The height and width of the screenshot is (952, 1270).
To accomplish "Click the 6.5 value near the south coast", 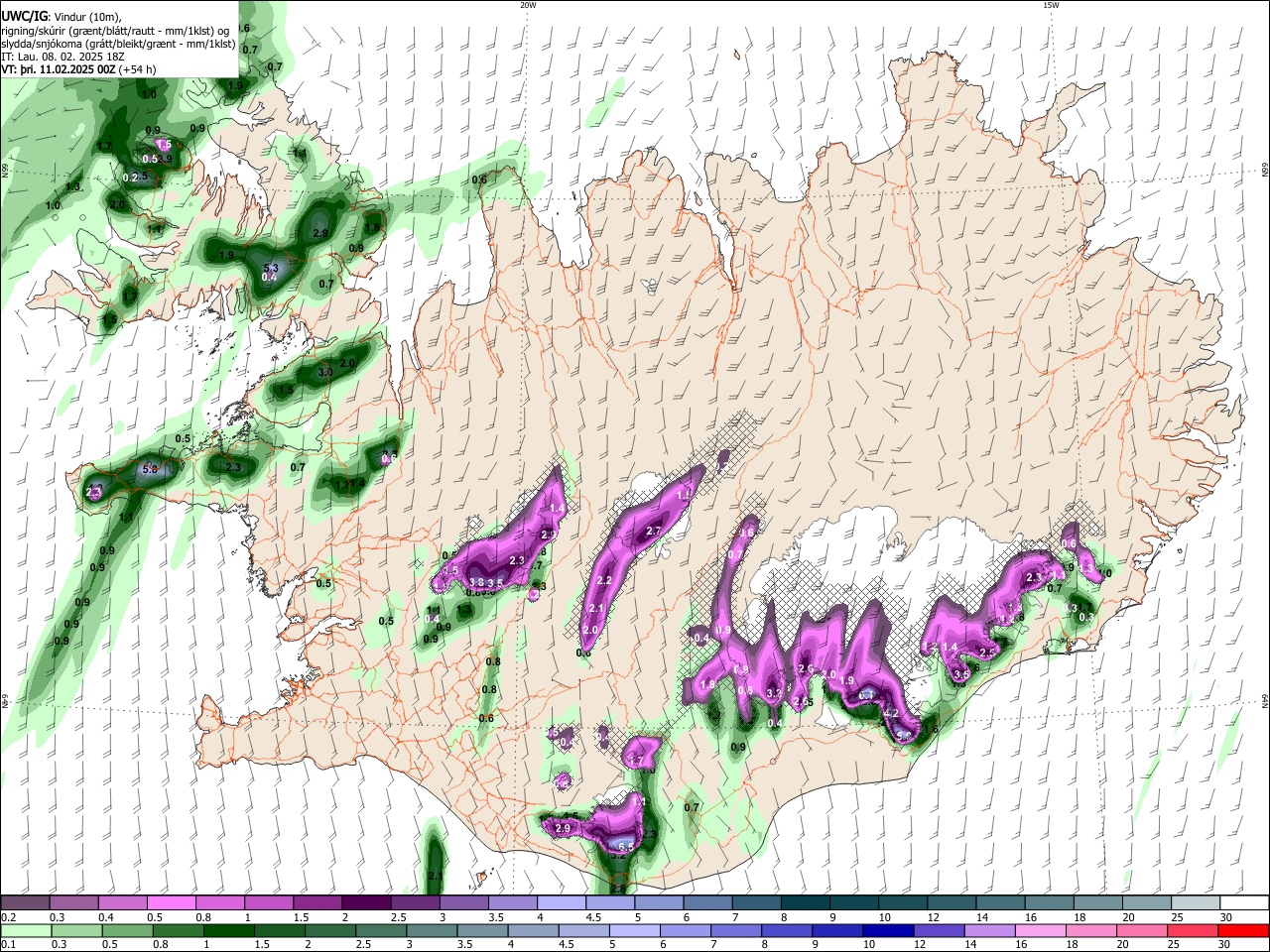I will (x=626, y=847).
